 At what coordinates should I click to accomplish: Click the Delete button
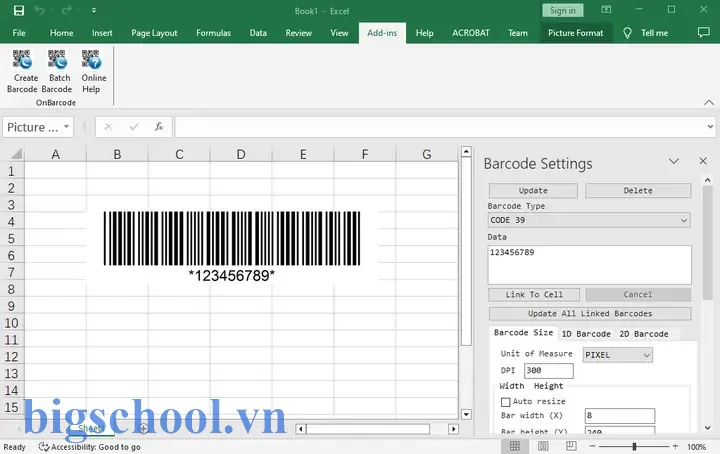(638, 191)
